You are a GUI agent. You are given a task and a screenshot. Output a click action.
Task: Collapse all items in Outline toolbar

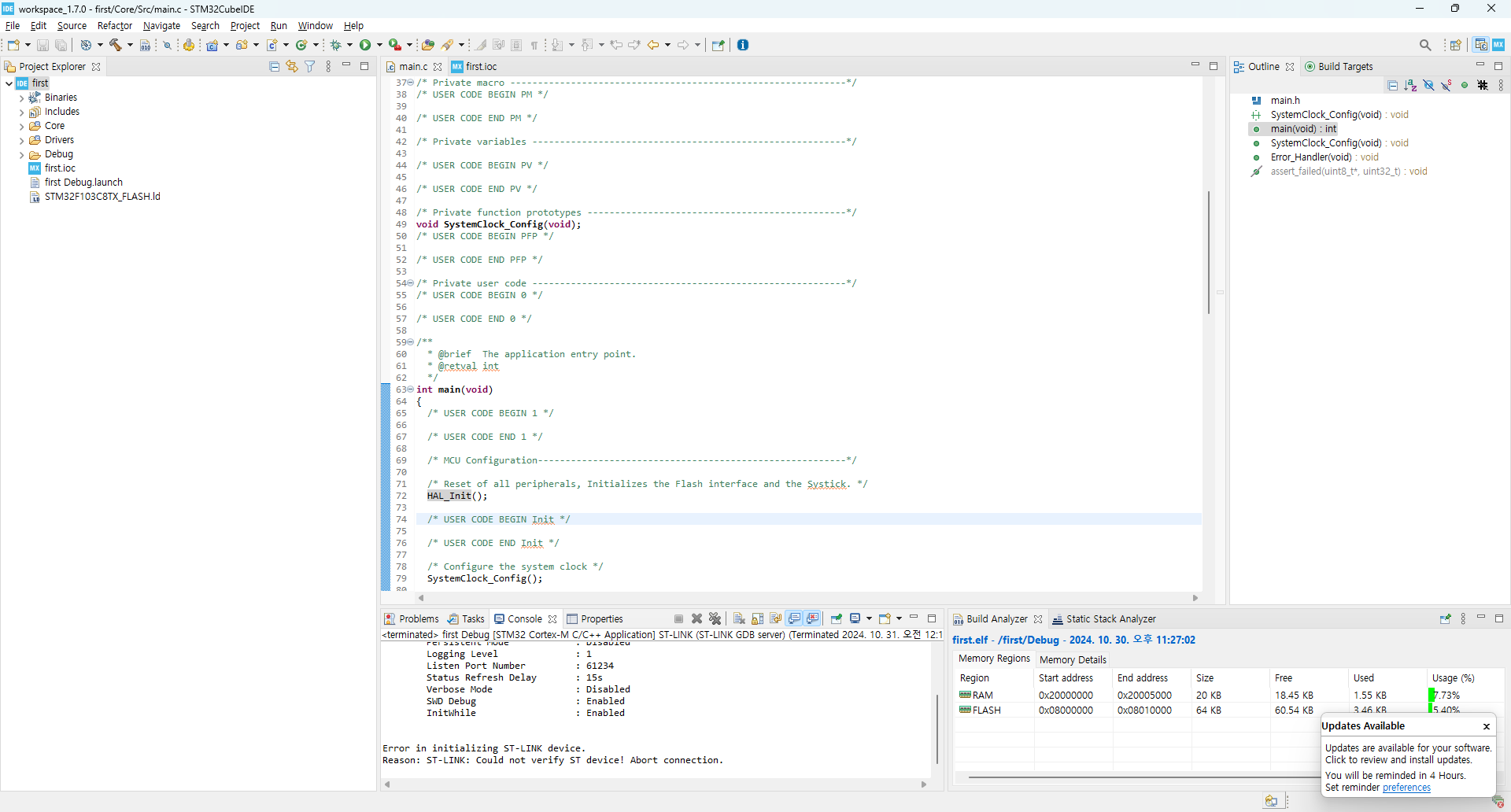[x=1392, y=85]
